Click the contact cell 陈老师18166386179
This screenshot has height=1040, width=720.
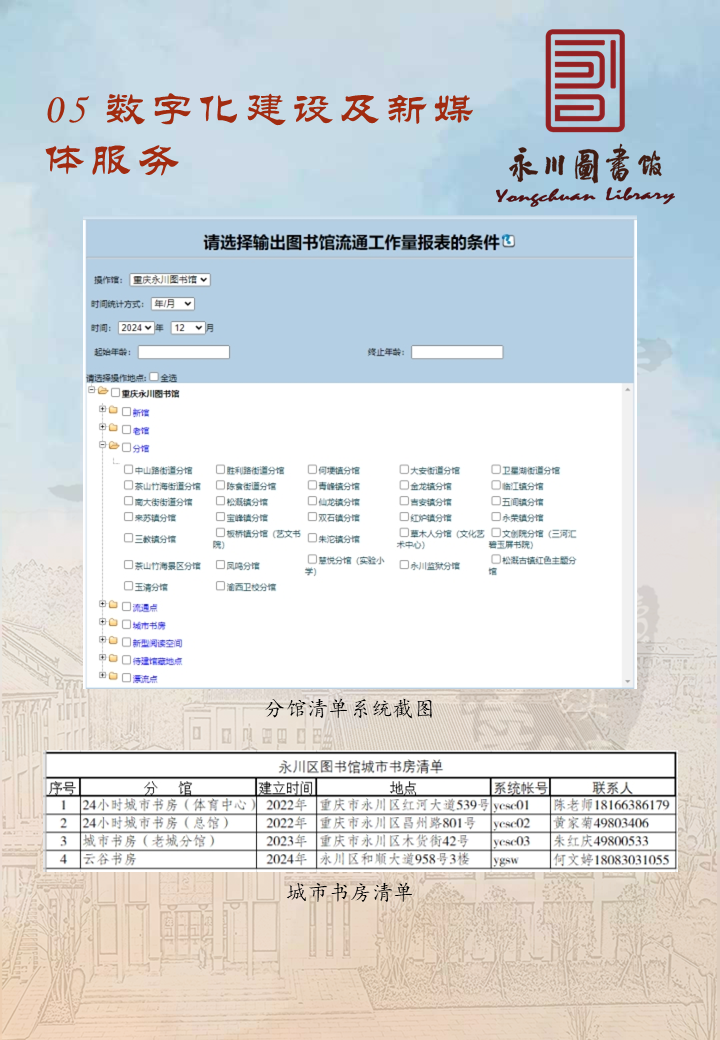[x=613, y=805]
